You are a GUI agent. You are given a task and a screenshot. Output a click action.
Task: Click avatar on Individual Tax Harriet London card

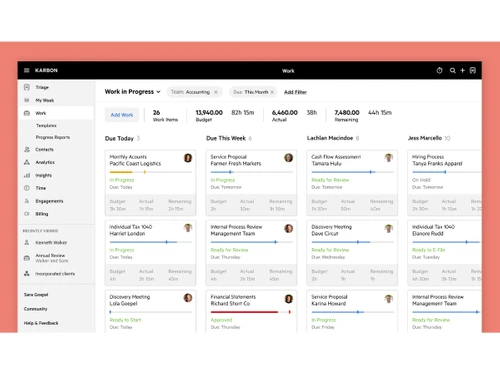coord(188,228)
